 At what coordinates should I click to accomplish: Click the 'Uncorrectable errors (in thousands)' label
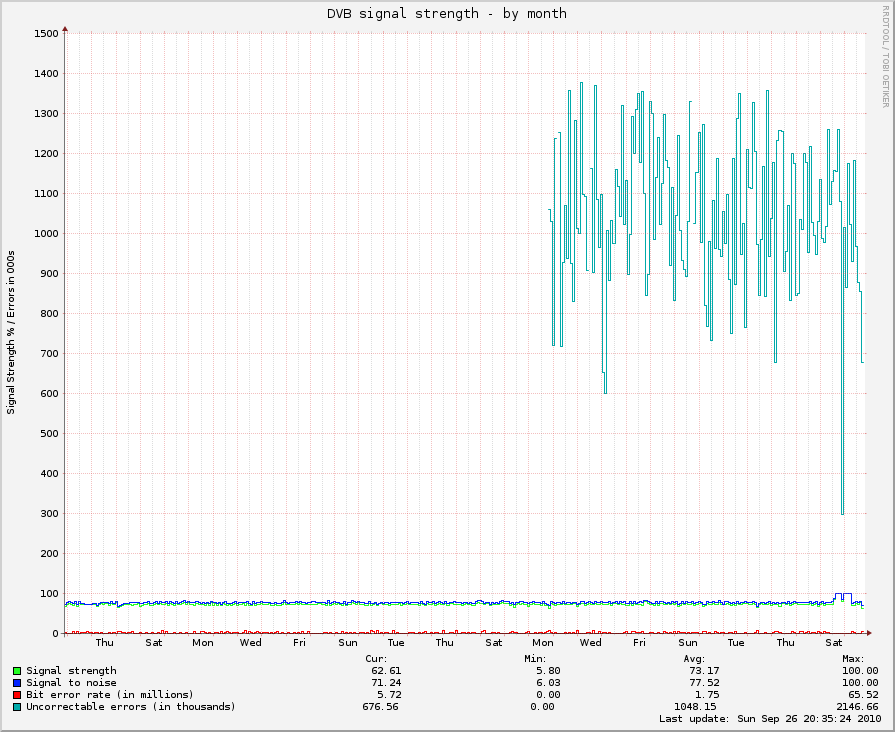point(131,706)
